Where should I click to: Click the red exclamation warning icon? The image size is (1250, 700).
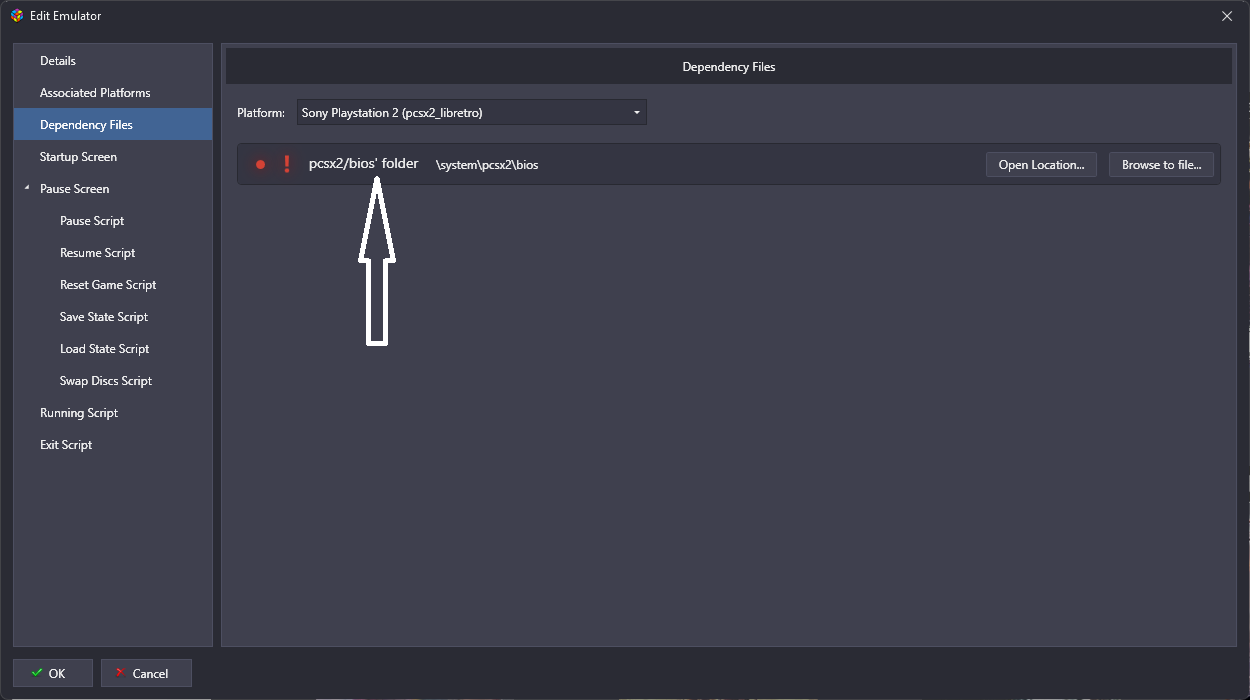pyautogui.click(x=287, y=164)
